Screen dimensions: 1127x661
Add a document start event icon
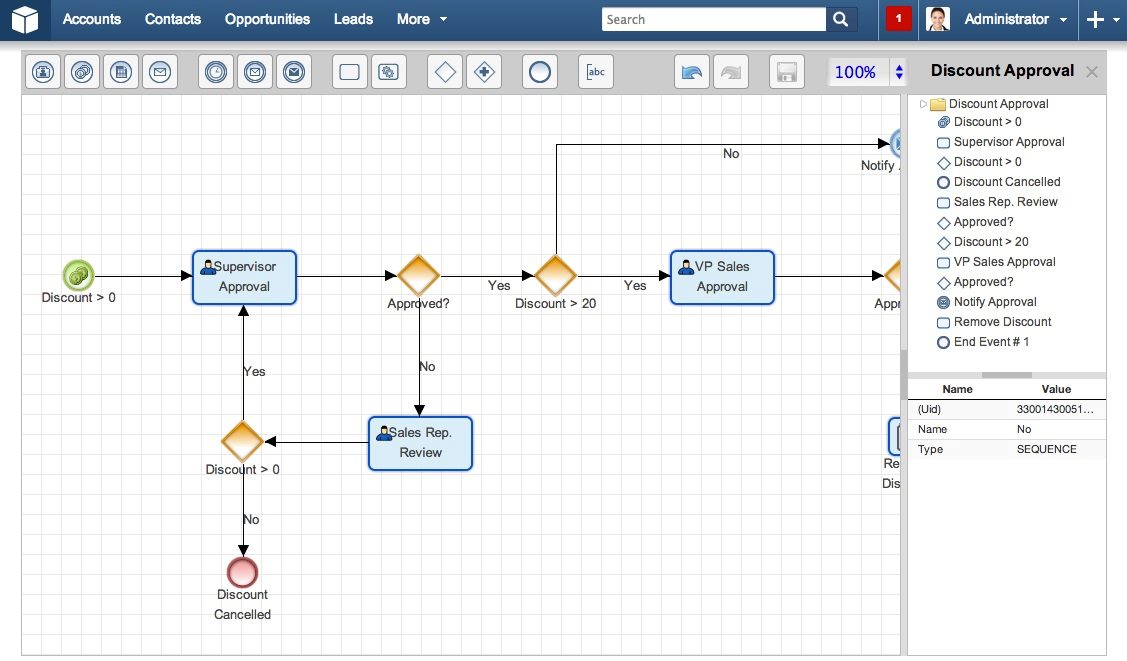[x=121, y=72]
